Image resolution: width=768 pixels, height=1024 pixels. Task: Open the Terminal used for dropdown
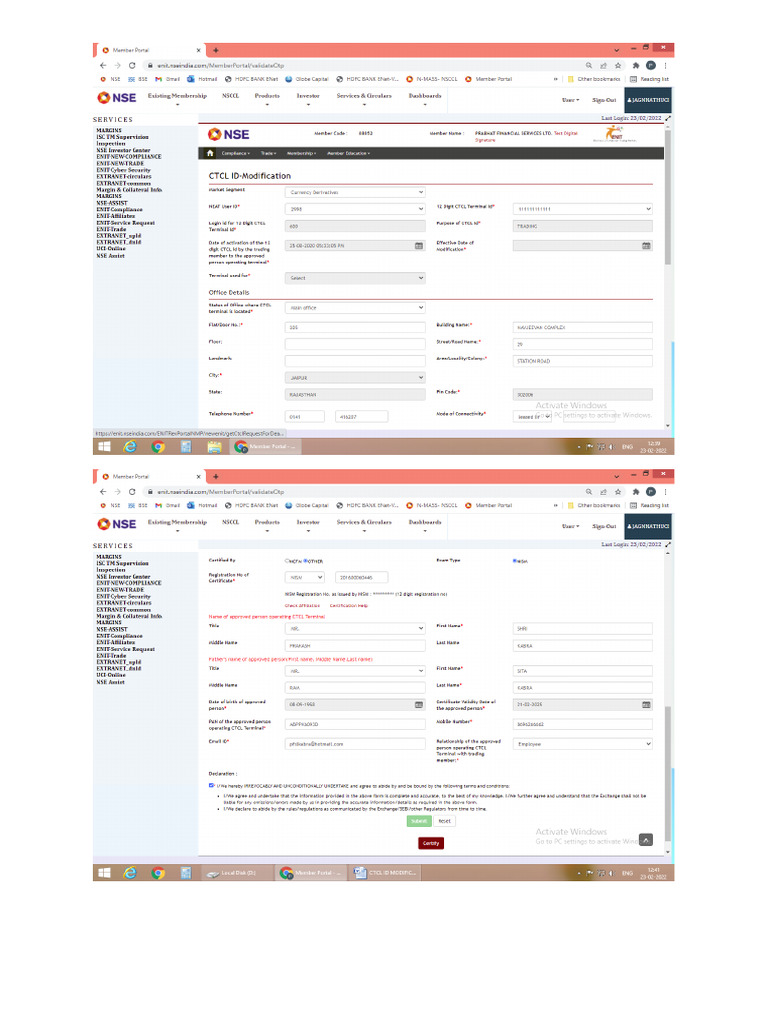coord(355,278)
